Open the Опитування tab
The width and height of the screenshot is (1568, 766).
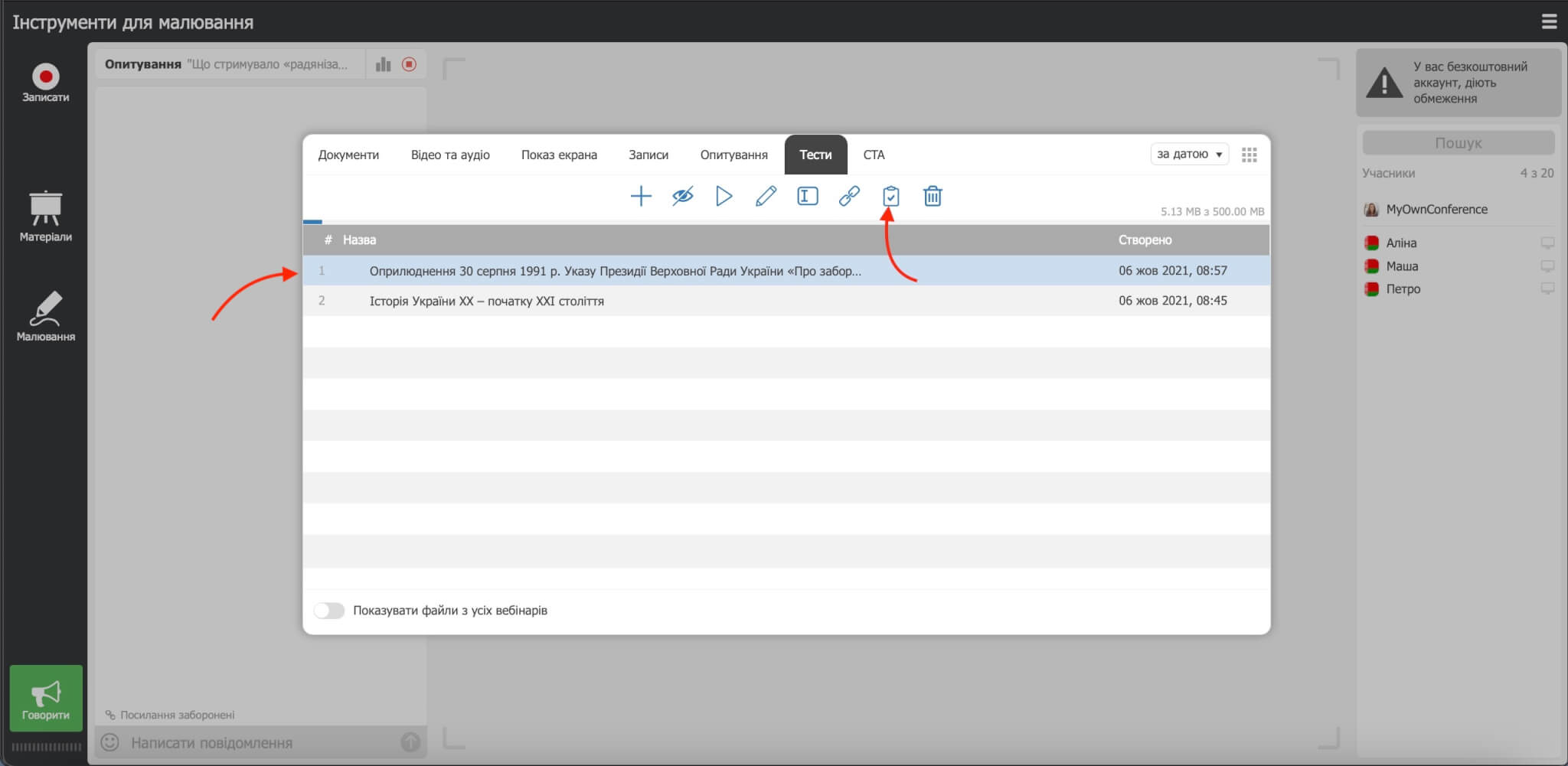coord(733,155)
